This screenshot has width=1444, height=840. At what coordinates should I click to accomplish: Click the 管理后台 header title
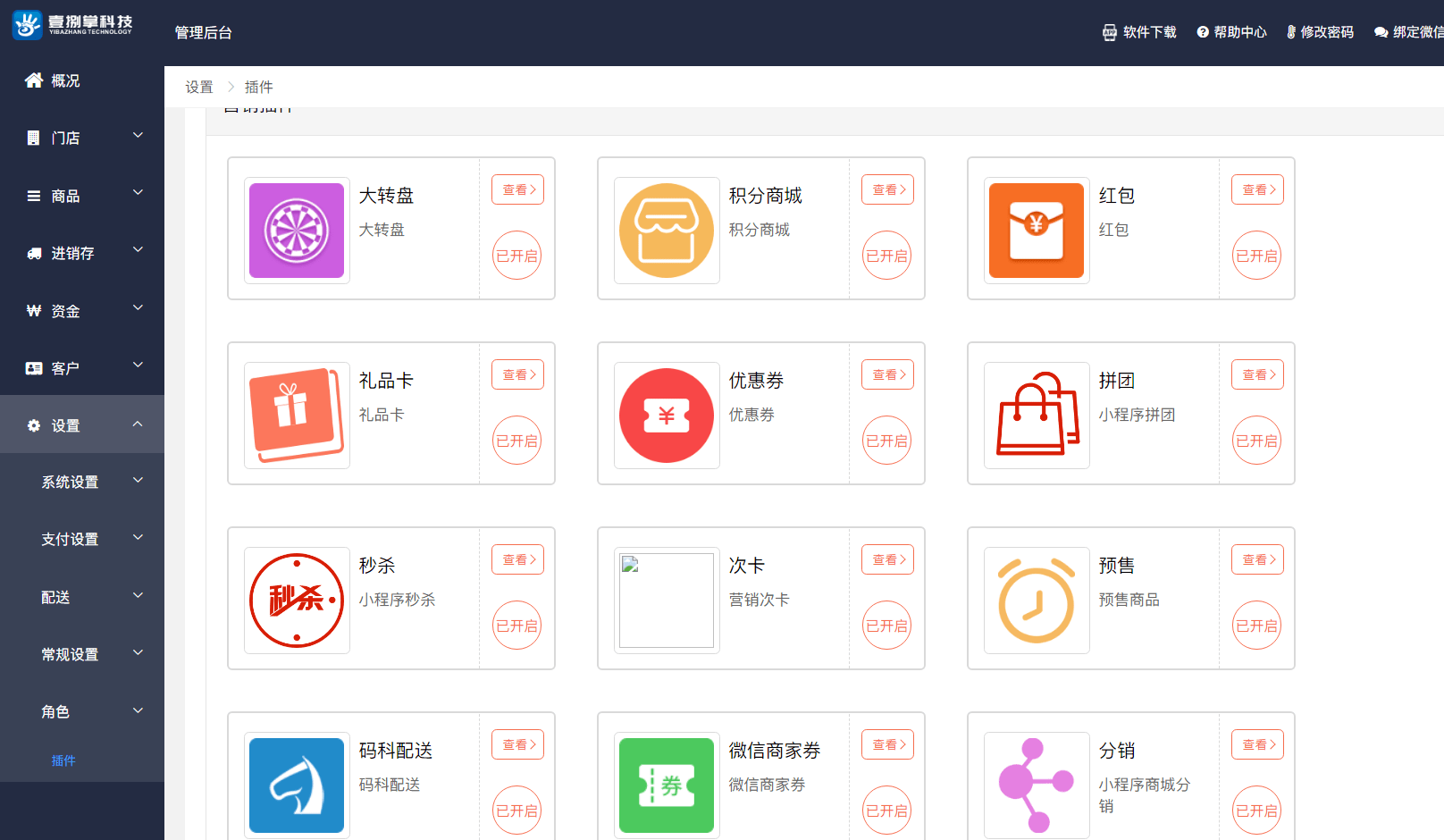click(204, 32)
